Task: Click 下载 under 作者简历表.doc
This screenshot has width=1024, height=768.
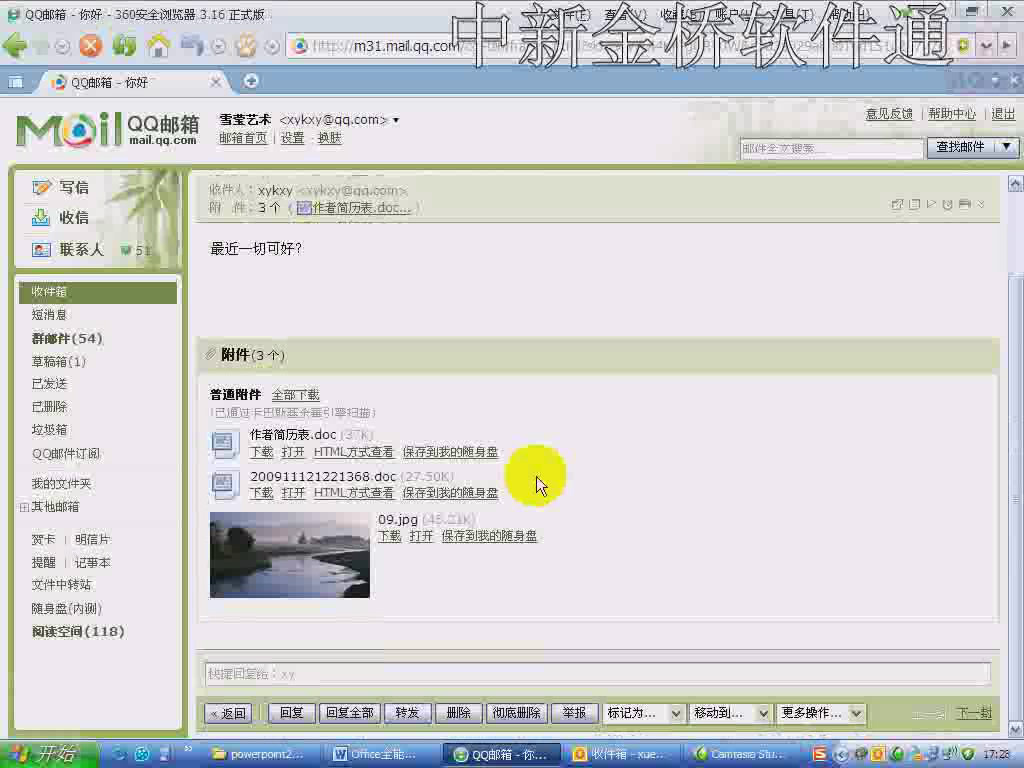Action: (261, 452)
